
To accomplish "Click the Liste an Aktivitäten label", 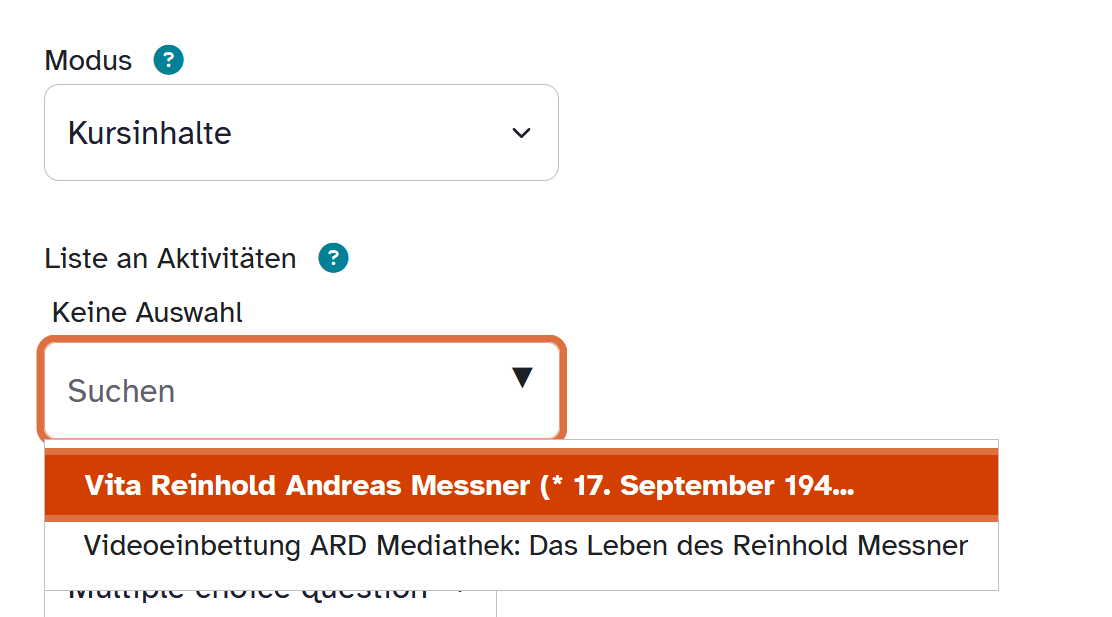I will click(170, 259).
